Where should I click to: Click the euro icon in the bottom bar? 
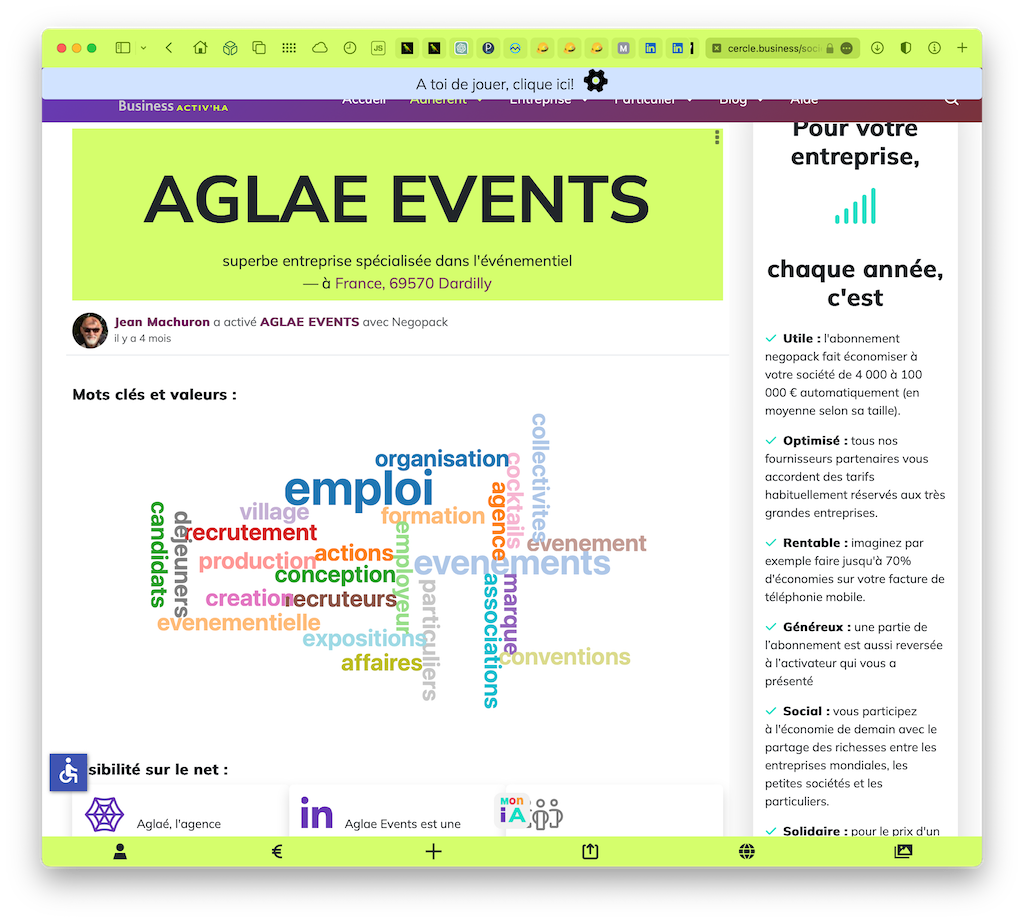point(277,851)
